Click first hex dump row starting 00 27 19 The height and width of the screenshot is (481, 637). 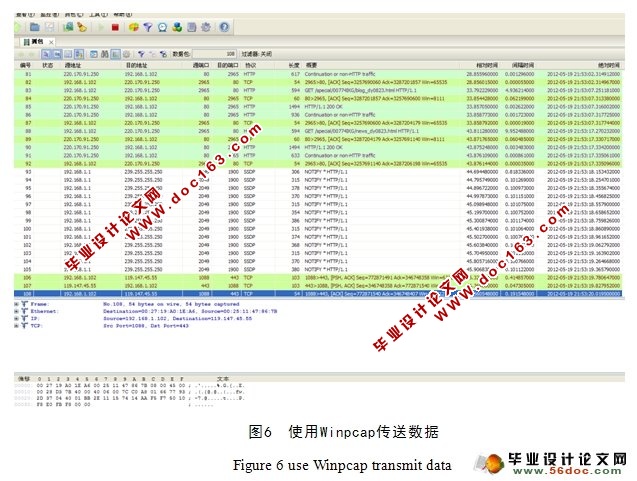(130, 385)
